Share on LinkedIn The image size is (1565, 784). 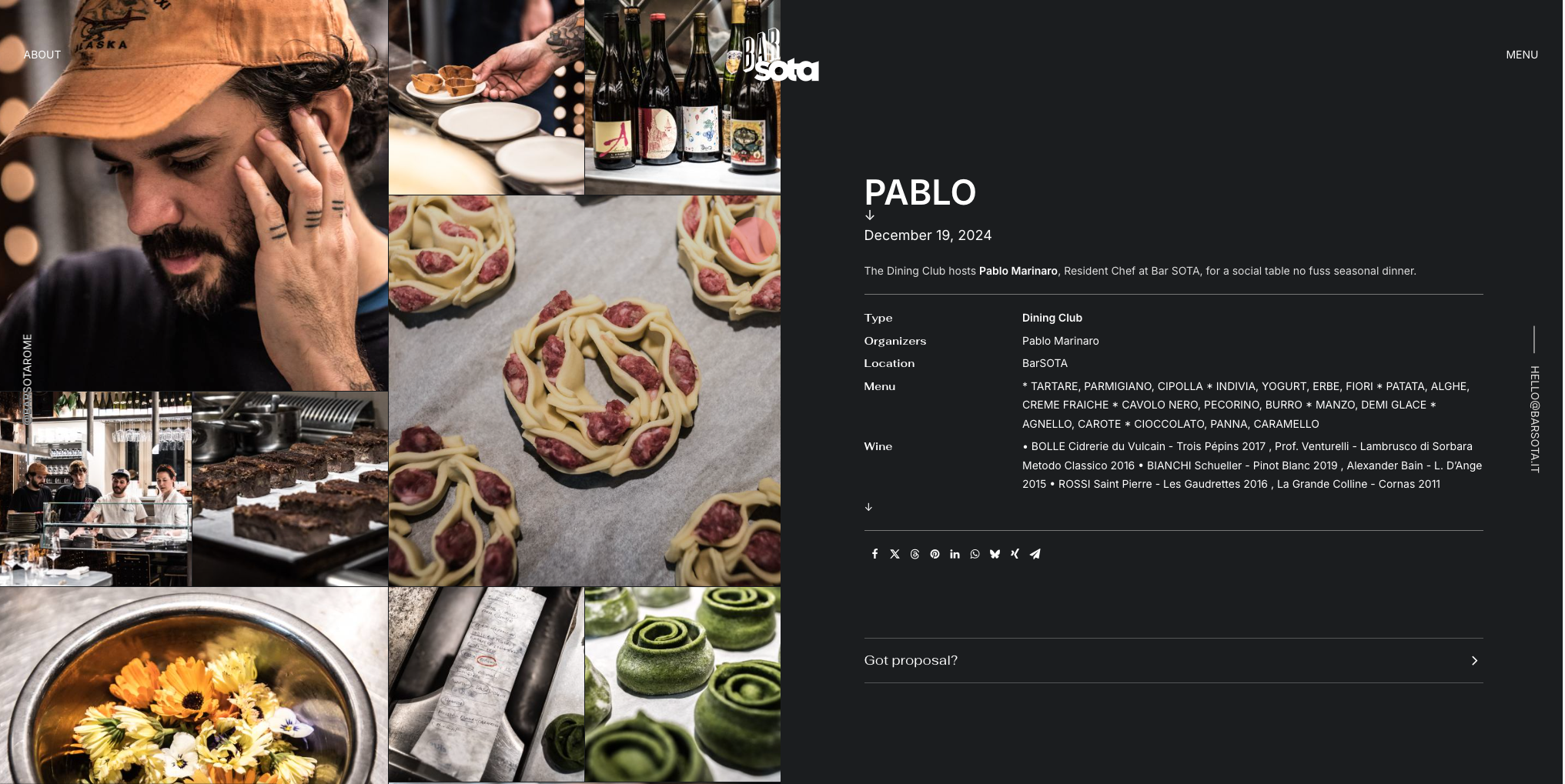(x=955, y=554)
